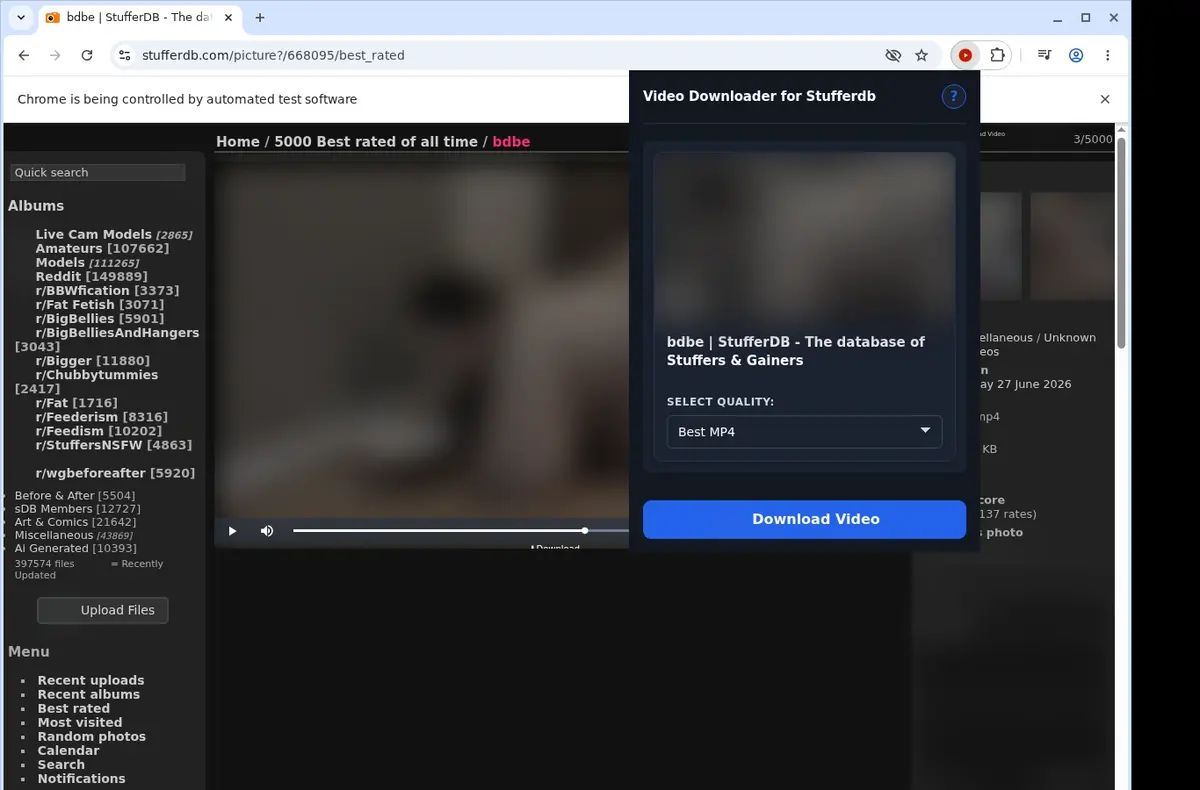Select Most visited menu item
This screenshot has width=1200, height=790.
[80, 722]
